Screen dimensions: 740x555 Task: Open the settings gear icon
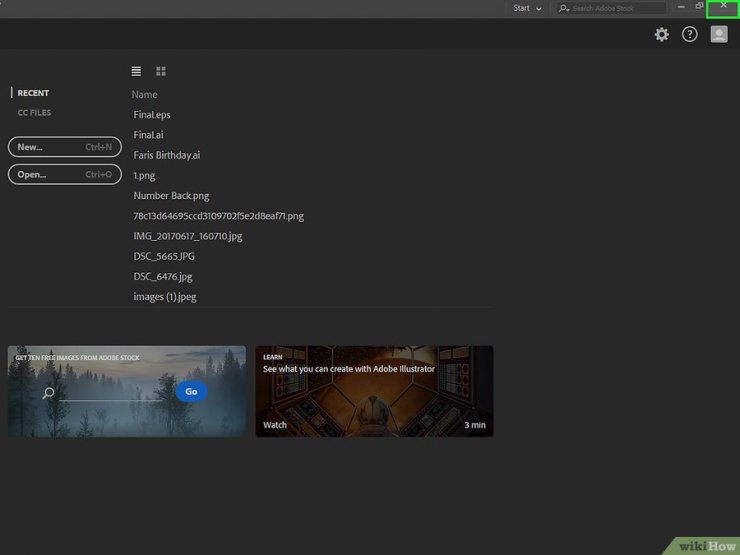pos(661,34)
